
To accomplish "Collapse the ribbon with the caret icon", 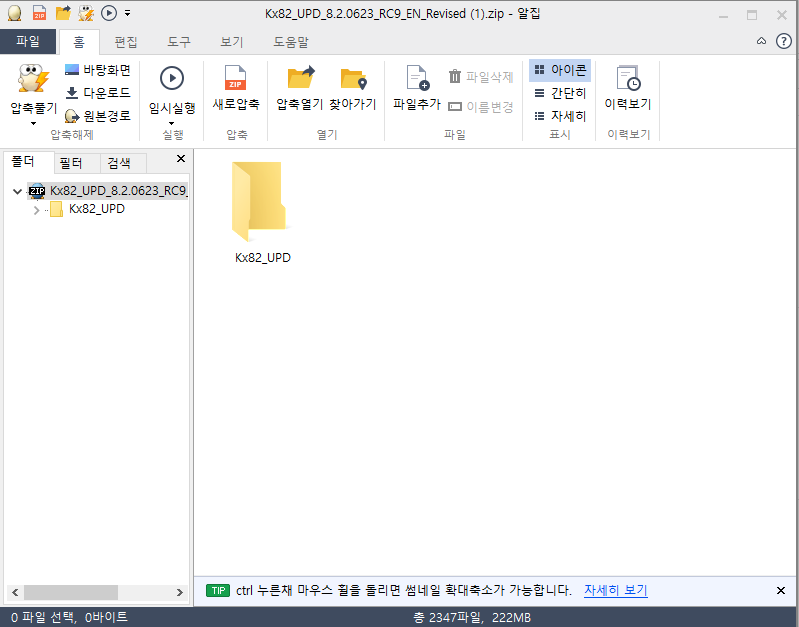I will click(x=761, y=41).
